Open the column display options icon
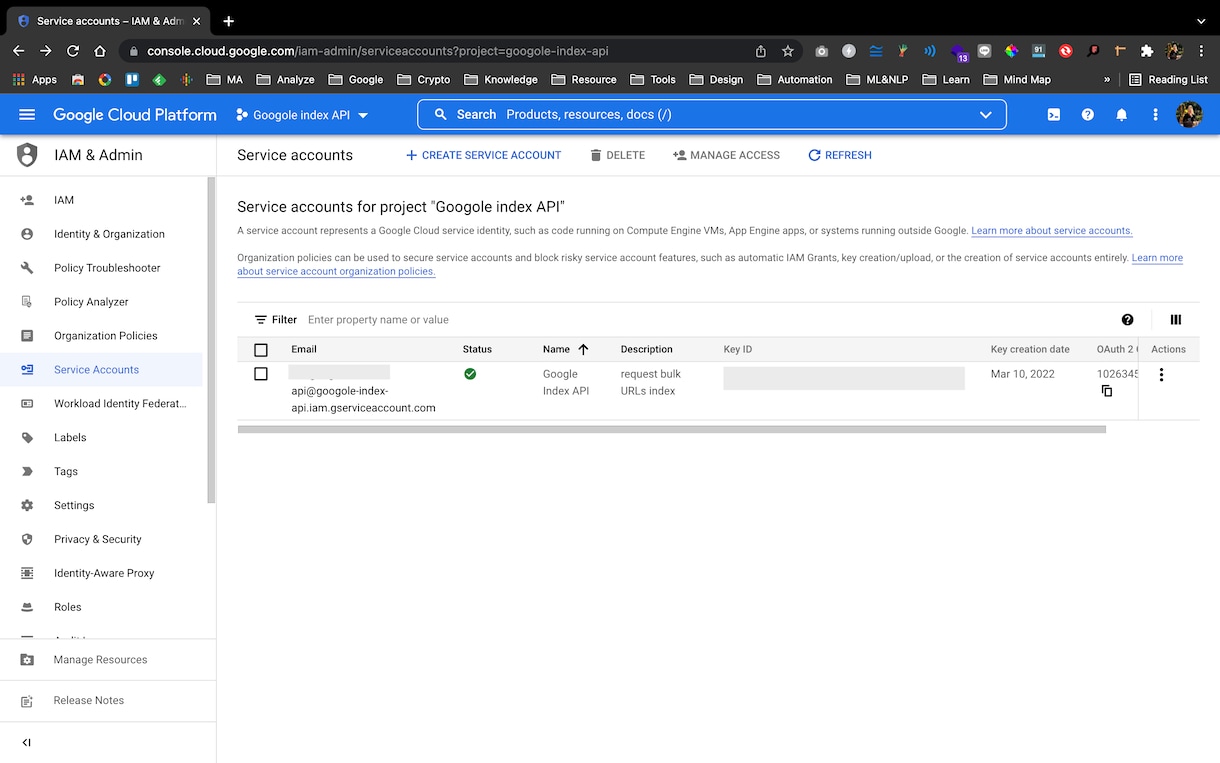This screenshot has height=763, width=1220. tap(1176, 320)
